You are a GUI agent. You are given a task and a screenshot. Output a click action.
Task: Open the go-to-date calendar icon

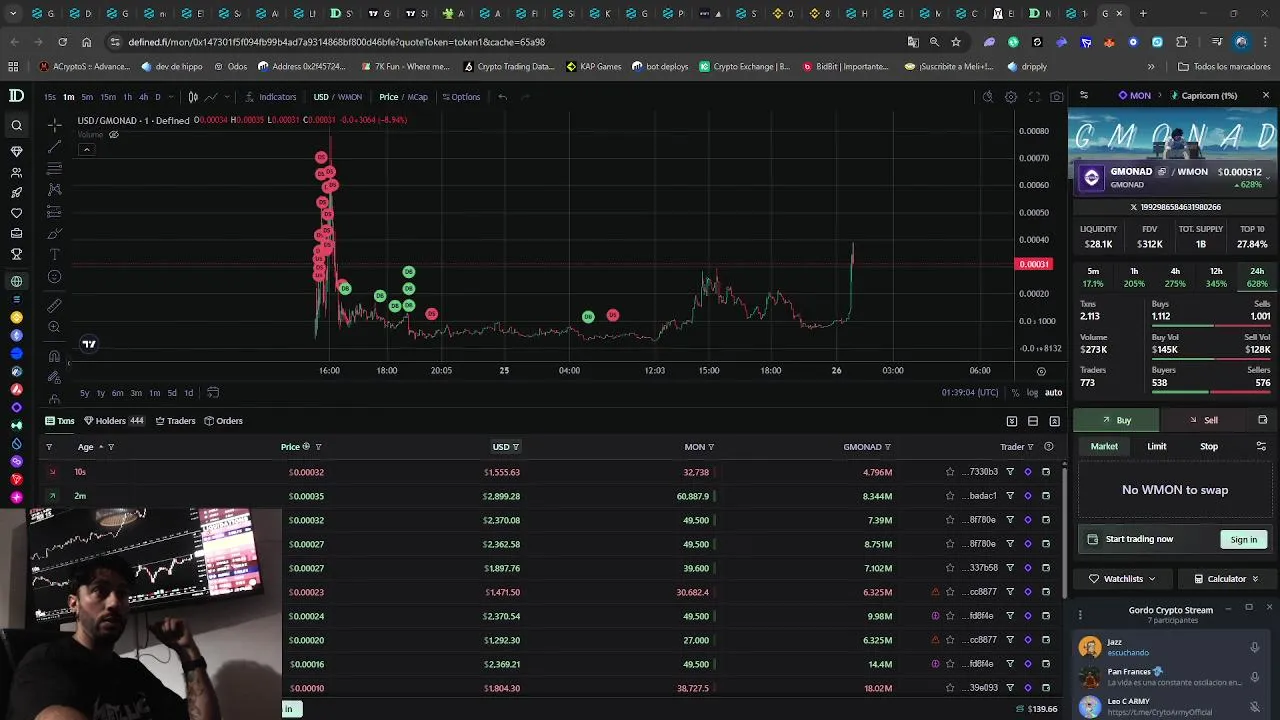coord(213,393)
